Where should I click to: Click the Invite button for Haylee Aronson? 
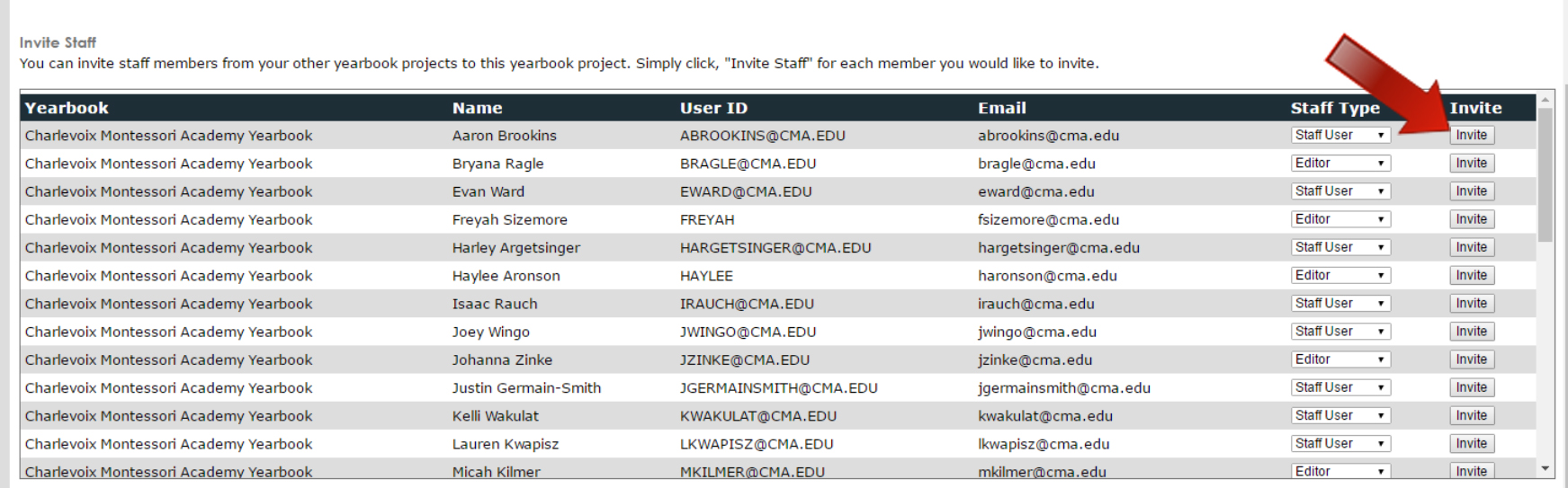pos(1472,275)
